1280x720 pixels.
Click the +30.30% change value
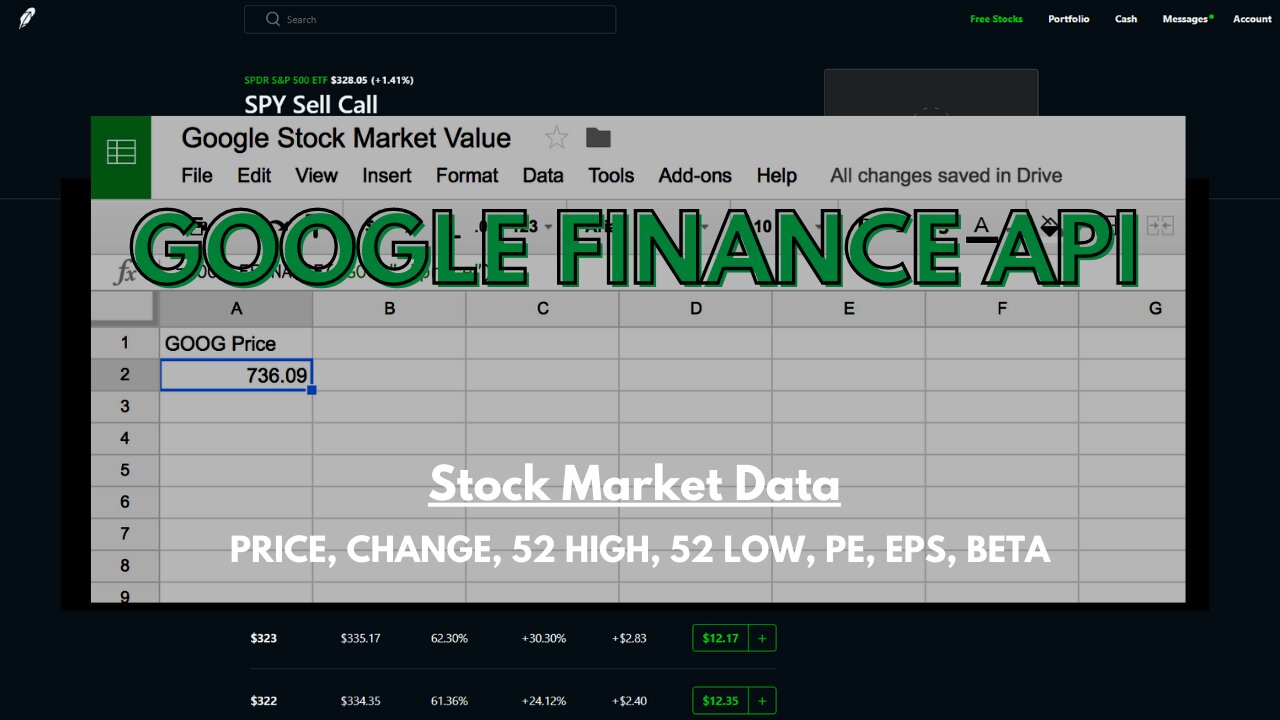(544, 638)
